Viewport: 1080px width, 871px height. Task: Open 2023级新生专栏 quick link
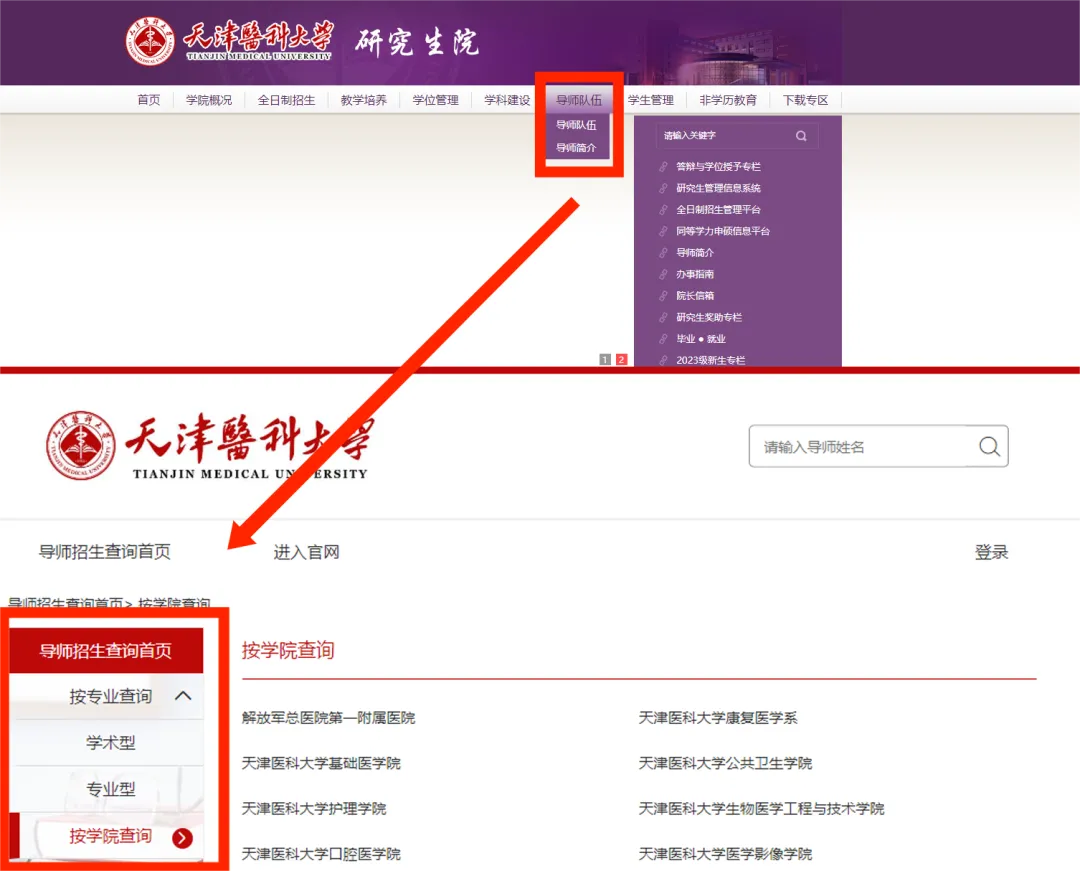(x=710, y=360)
